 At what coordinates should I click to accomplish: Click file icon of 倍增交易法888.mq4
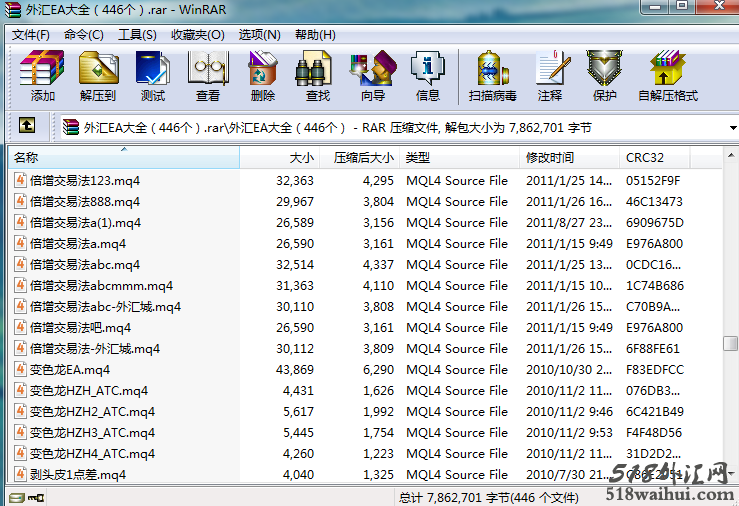(20, 202)
